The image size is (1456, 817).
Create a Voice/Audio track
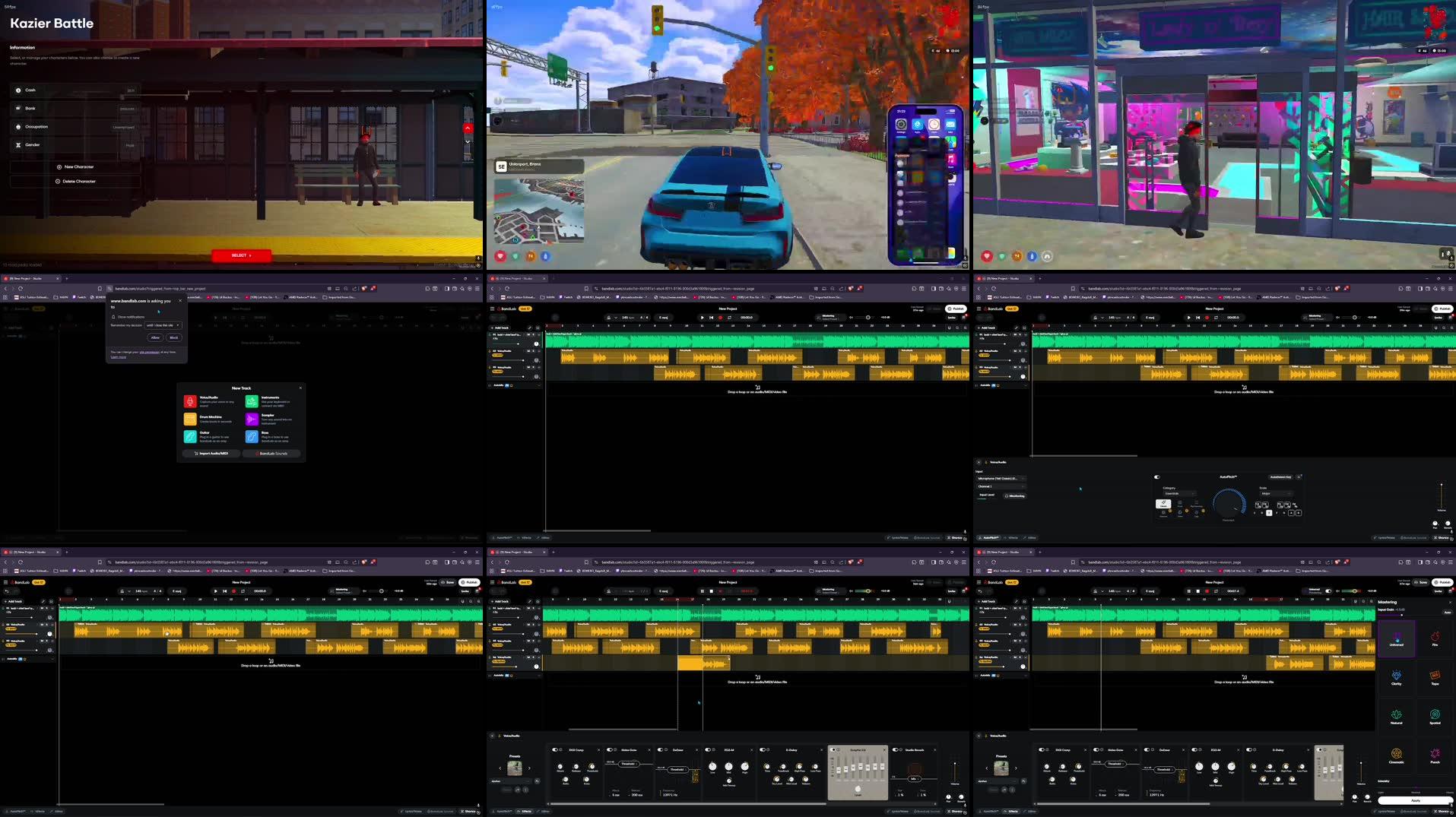click(x=190, y=401)
